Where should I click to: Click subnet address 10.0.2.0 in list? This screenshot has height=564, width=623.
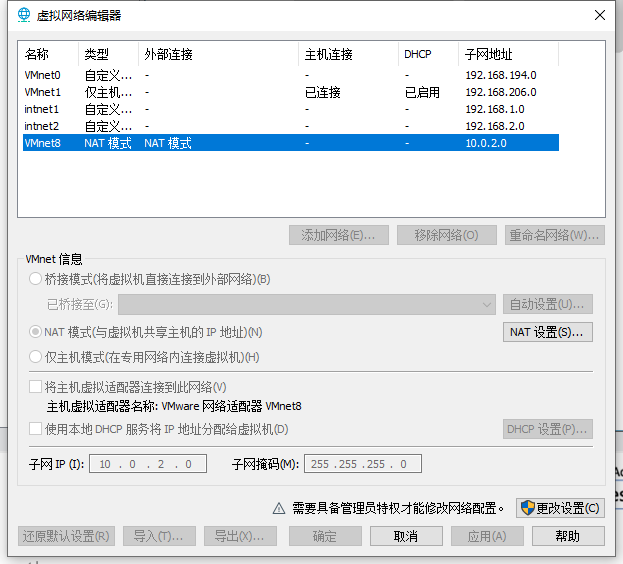[x=486, y=143]
